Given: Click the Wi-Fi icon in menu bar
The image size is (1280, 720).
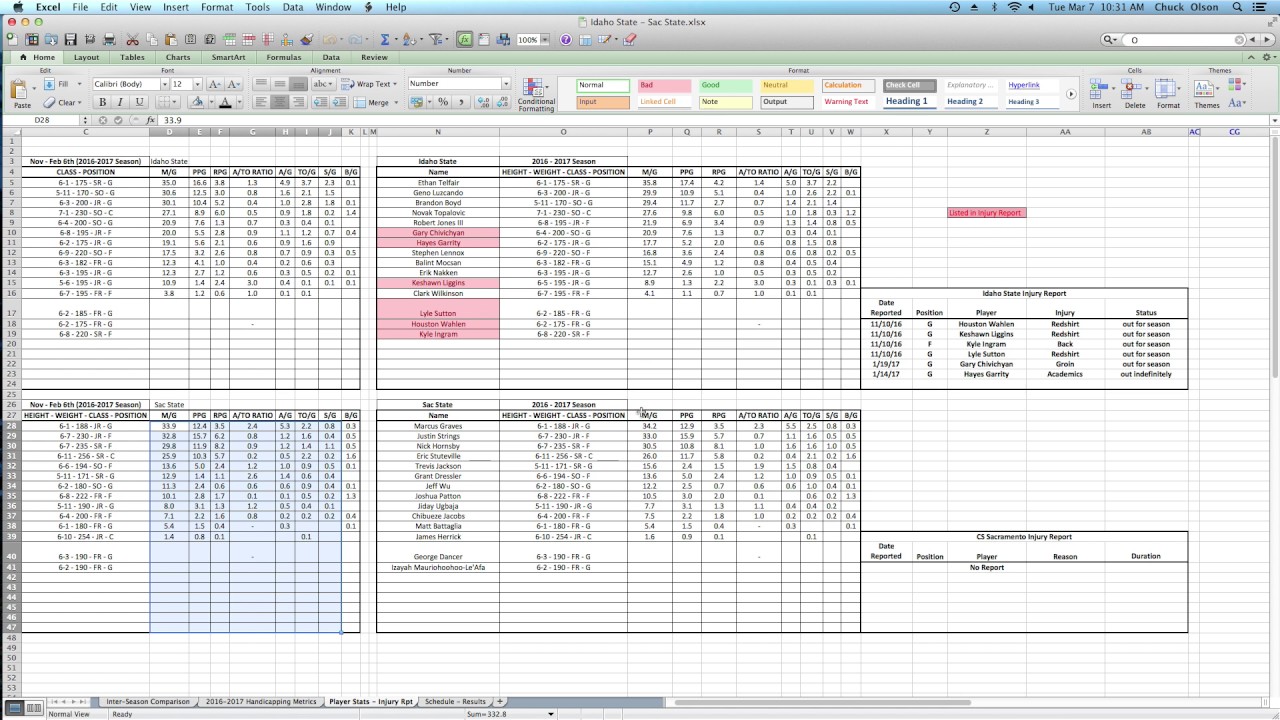Looking at the screenshot, I should pyautogui.click(x=1015, y=7).
